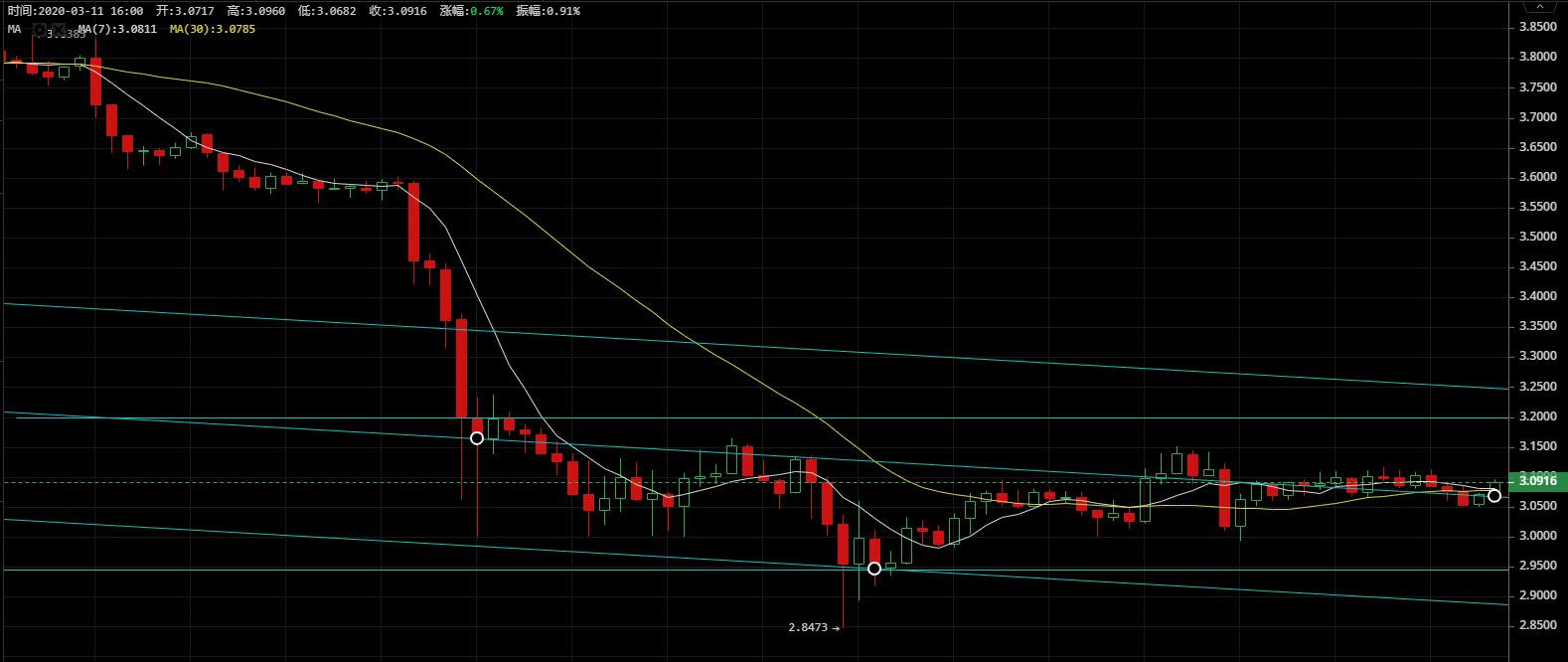Click the green current price tag 3.0916

click(1537, 481)
